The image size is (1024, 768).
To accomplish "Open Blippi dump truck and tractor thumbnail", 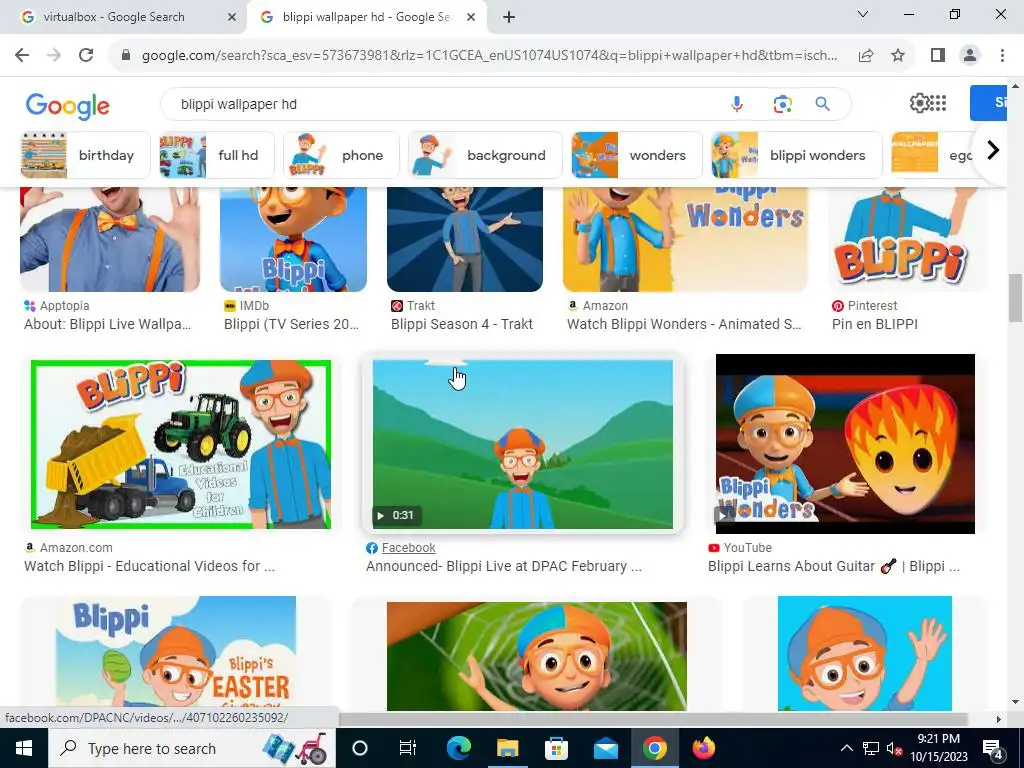I will click(x=180, y=444).
